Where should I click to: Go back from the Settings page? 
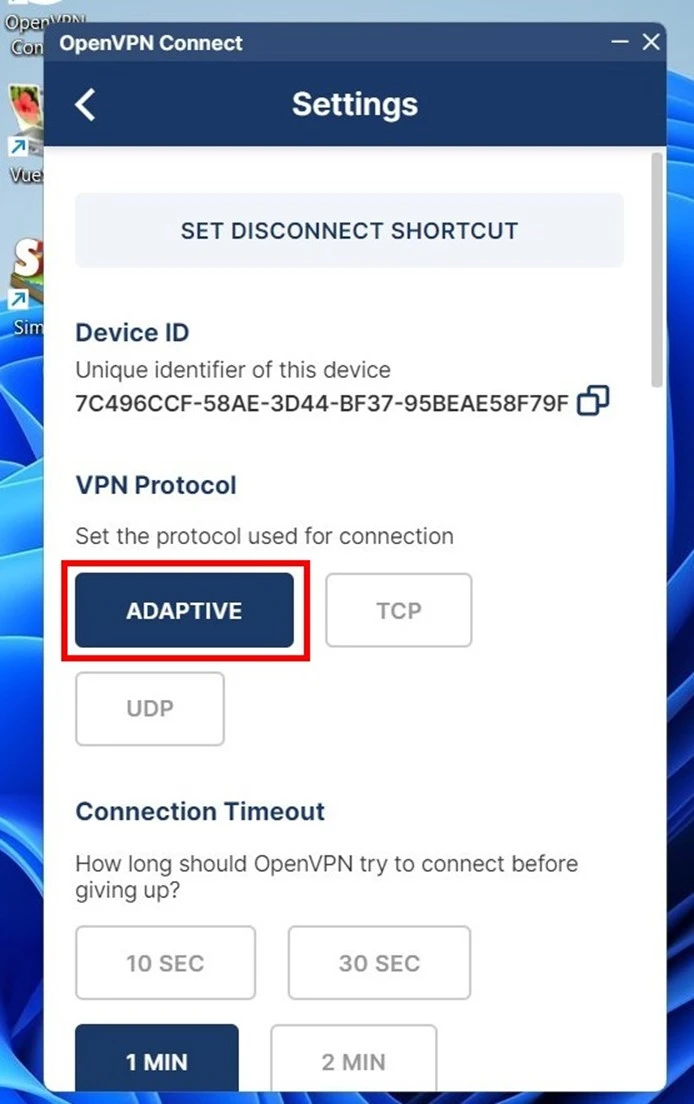[x=84, y=104]
